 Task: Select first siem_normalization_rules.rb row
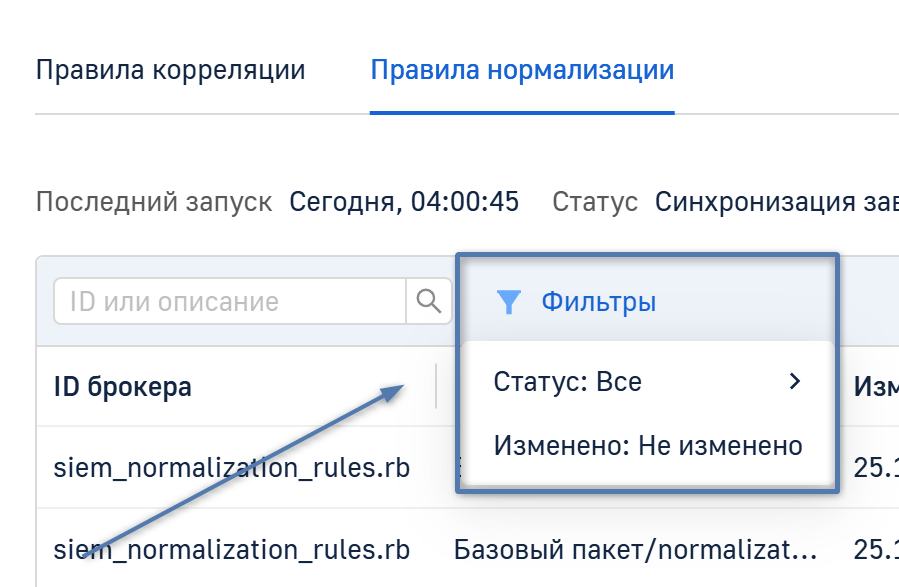pos(231,468)
